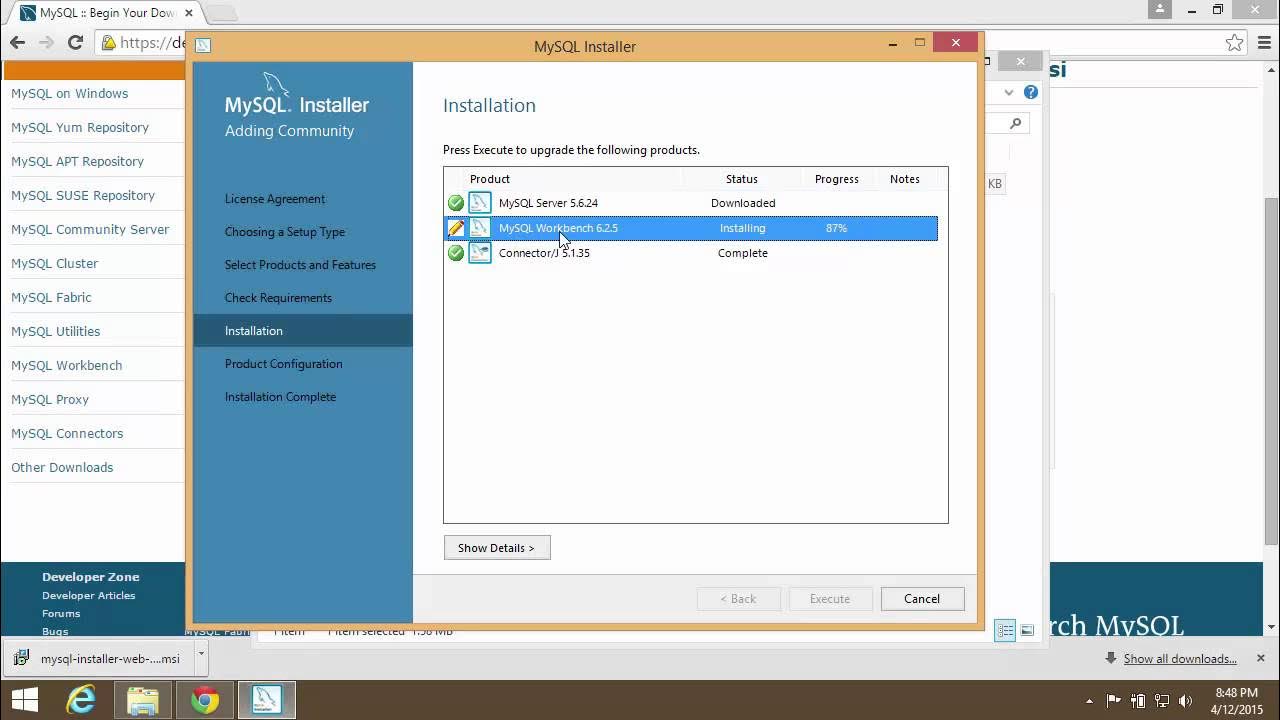Reload the page in Chrome
The image size is (1280, 720).
pyautogui.click(x=75, y=42)
